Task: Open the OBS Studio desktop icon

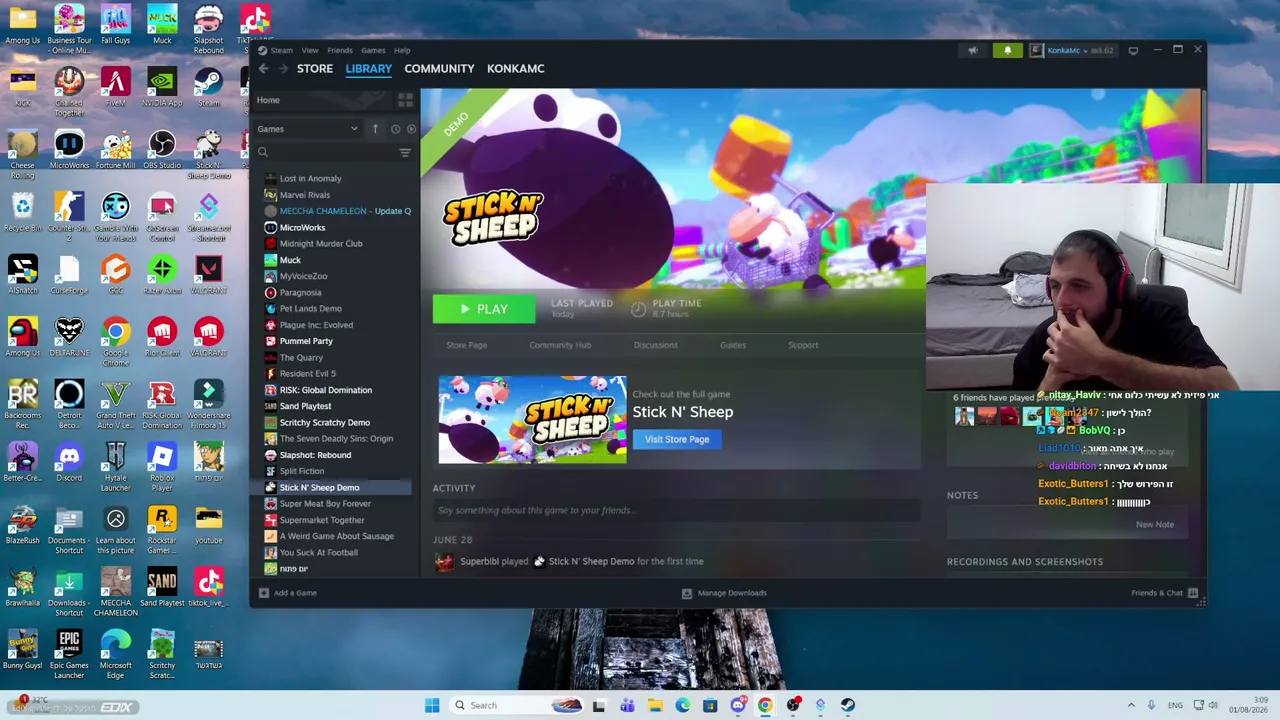Action: (x=162, y=150)
